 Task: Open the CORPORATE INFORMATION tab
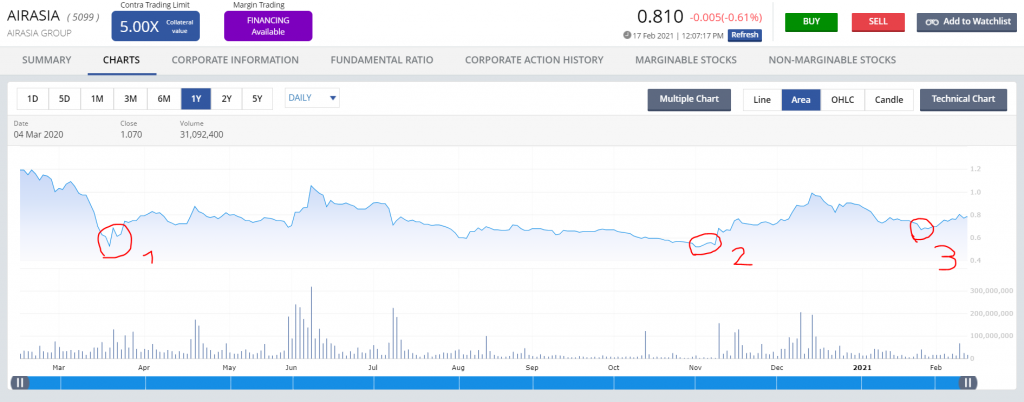[235, 60]
